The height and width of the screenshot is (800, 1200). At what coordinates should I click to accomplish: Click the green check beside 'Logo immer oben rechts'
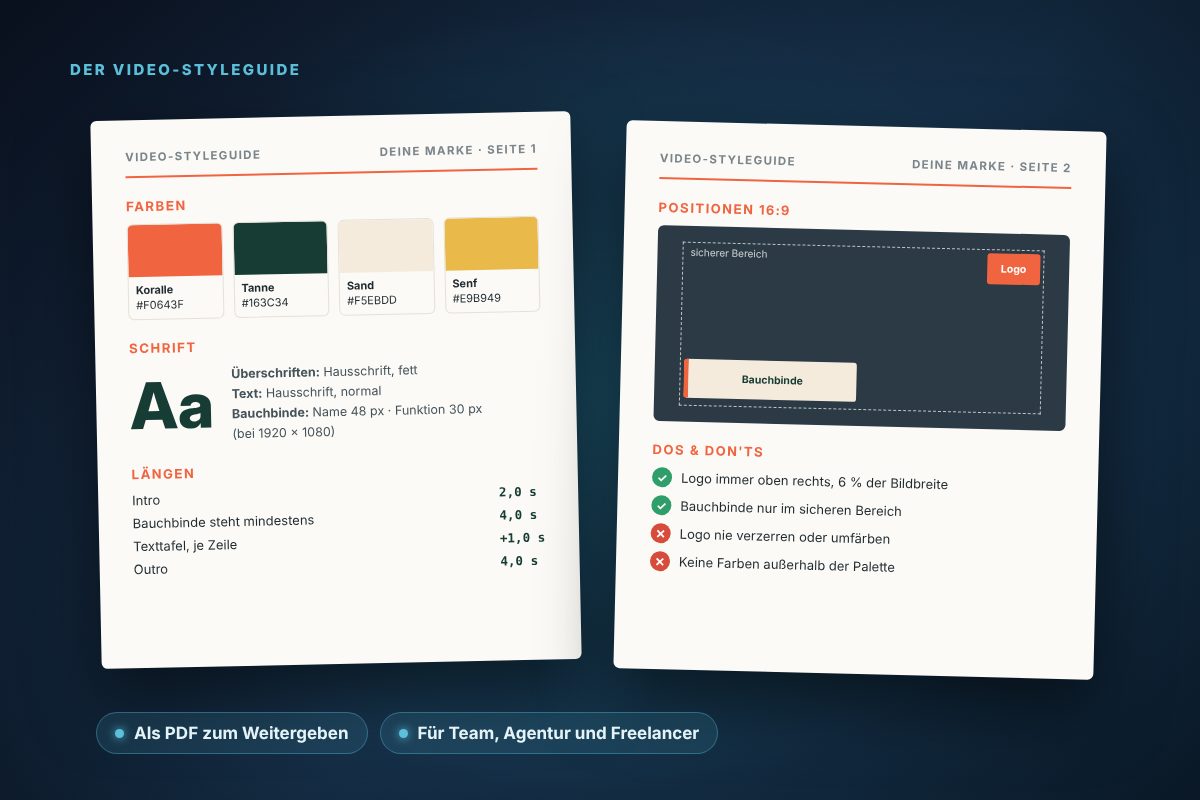[x=662, y=477]
